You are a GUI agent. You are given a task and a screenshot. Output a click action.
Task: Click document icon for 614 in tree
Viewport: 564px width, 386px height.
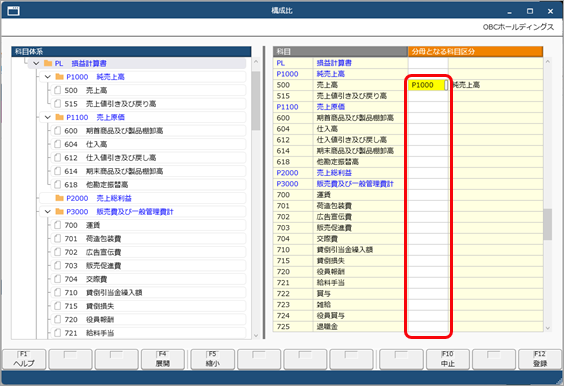tap(57, 171)
